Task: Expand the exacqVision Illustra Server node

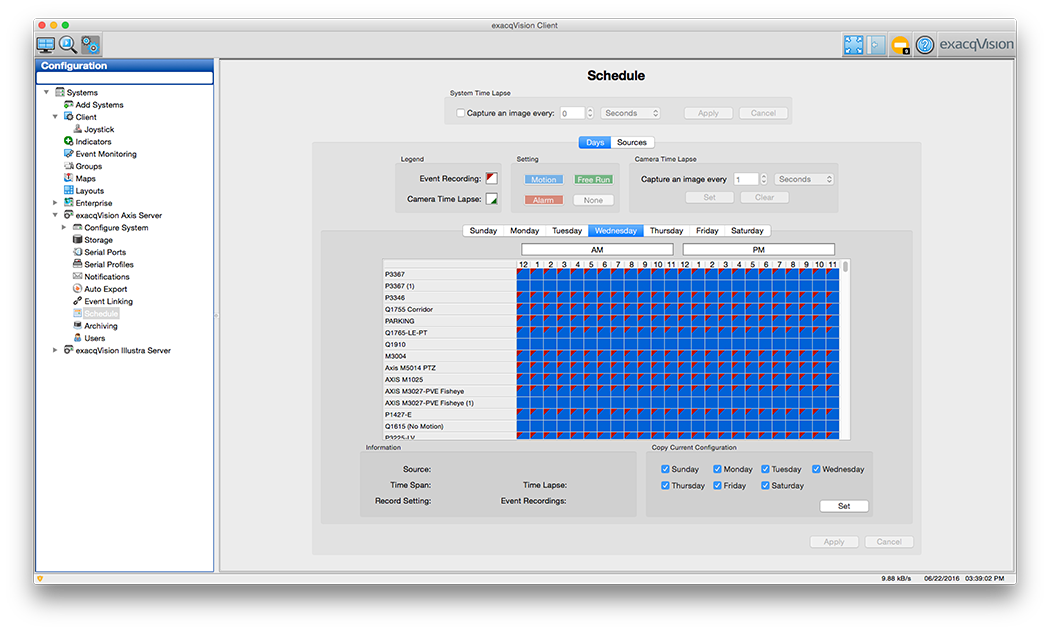Action: click(56, 351)
